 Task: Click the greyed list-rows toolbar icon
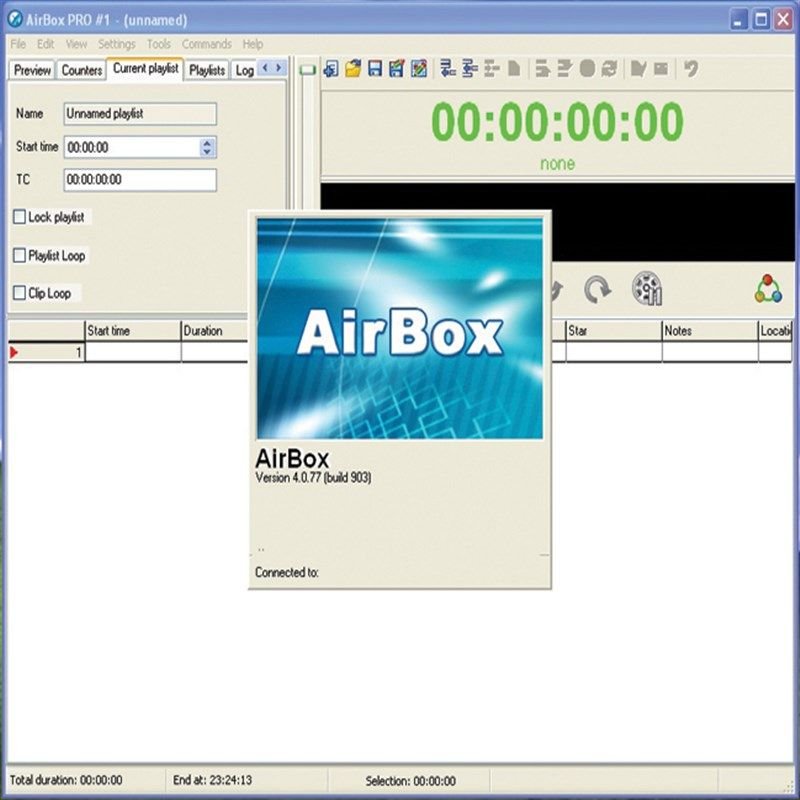coord(492,68)
